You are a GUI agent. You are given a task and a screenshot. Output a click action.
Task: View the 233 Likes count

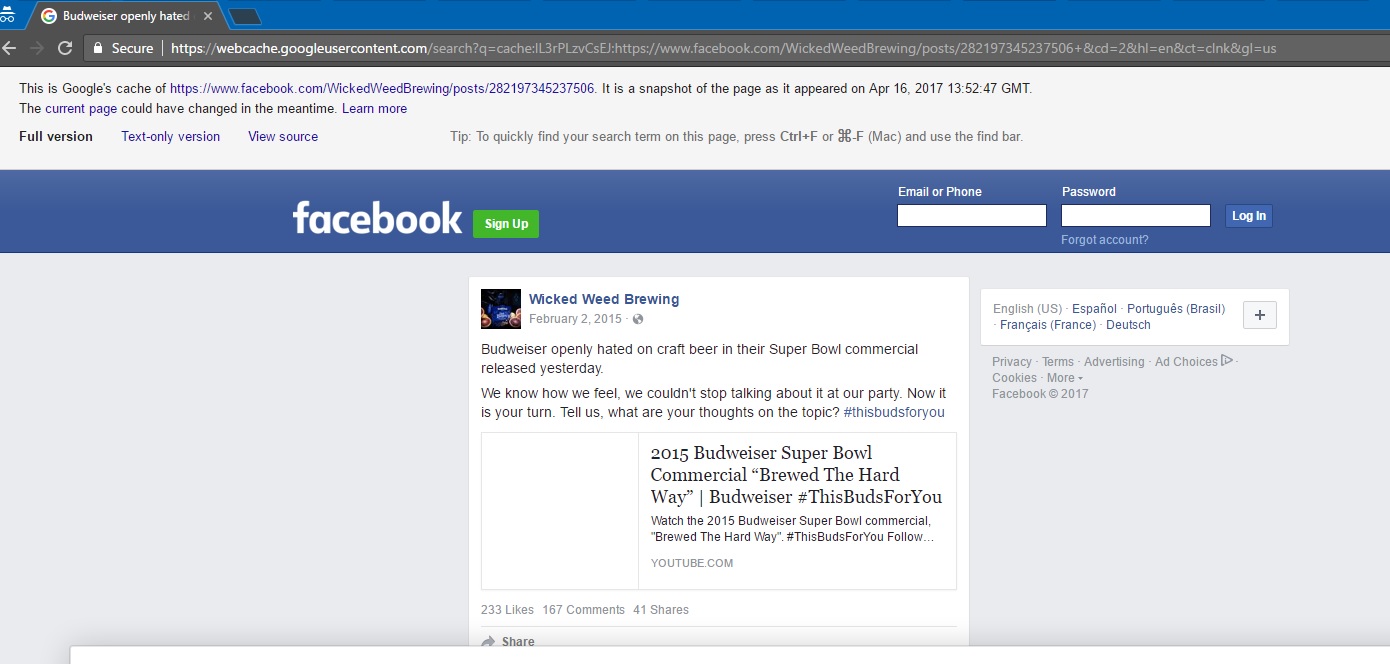click(x=507, y=610)
